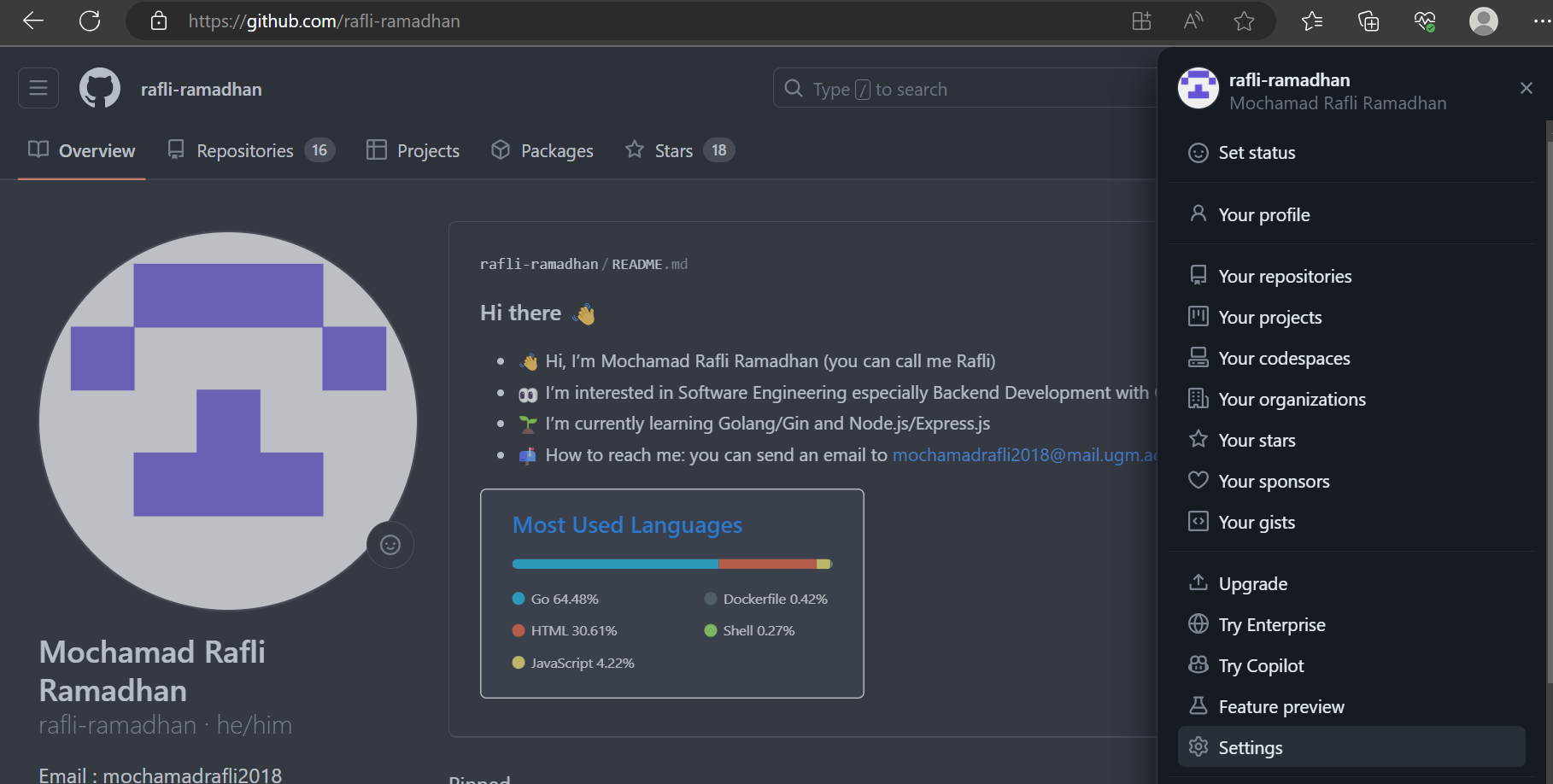
Task: Open browser Collections icon
Action: click(x=1368, y=21)
